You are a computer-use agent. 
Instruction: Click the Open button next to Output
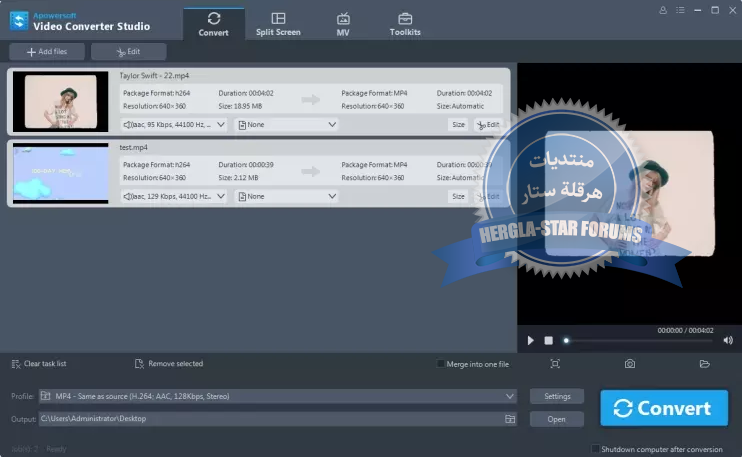556,419
